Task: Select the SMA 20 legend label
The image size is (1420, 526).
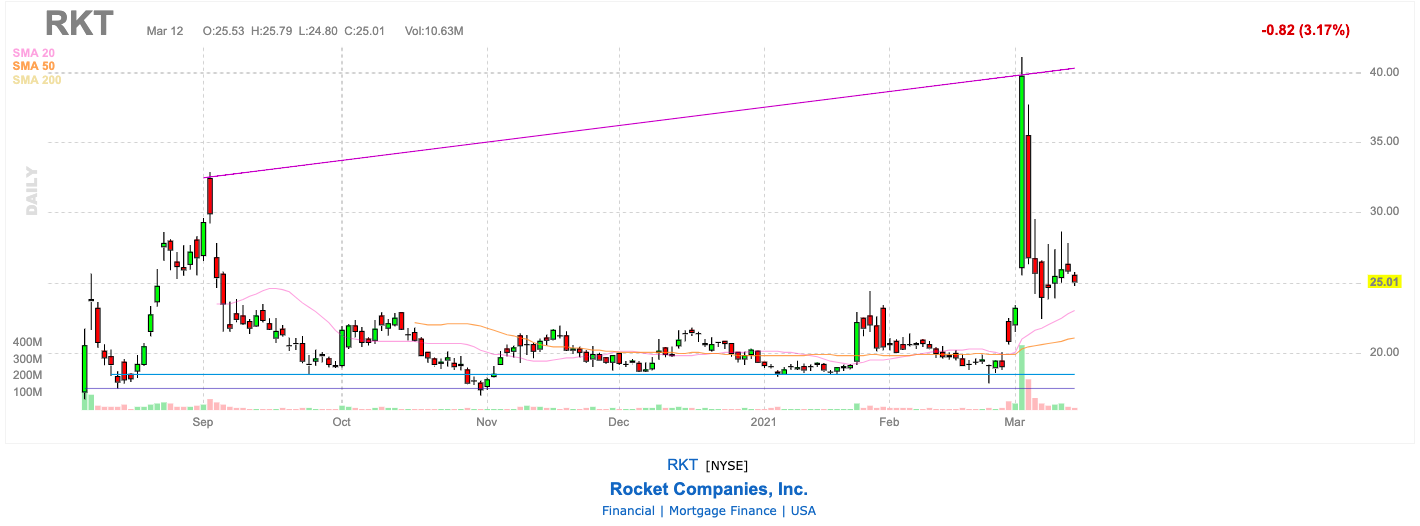Action: coord(31,53)
